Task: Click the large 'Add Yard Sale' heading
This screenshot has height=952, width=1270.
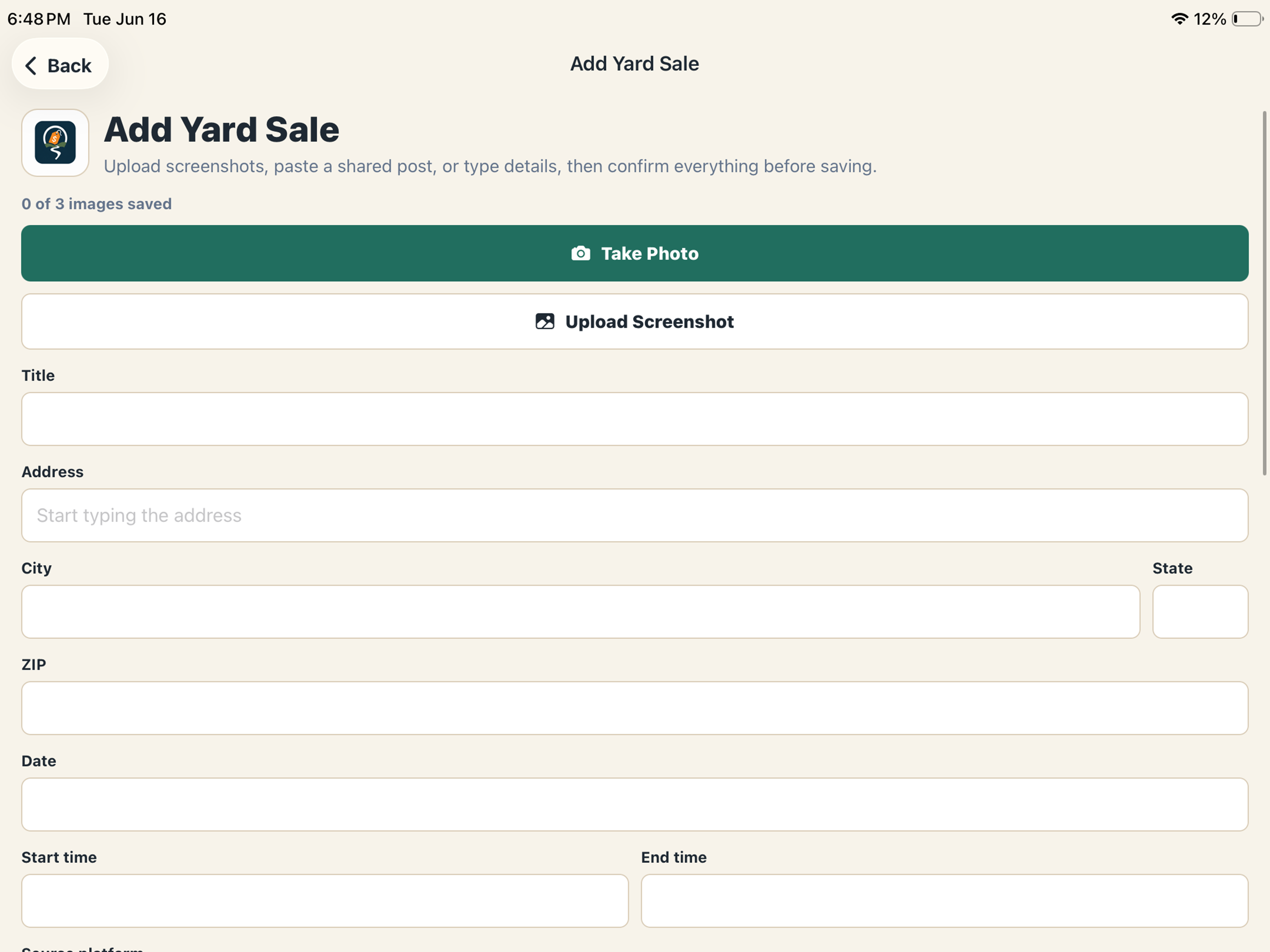Action: (222, 130)
